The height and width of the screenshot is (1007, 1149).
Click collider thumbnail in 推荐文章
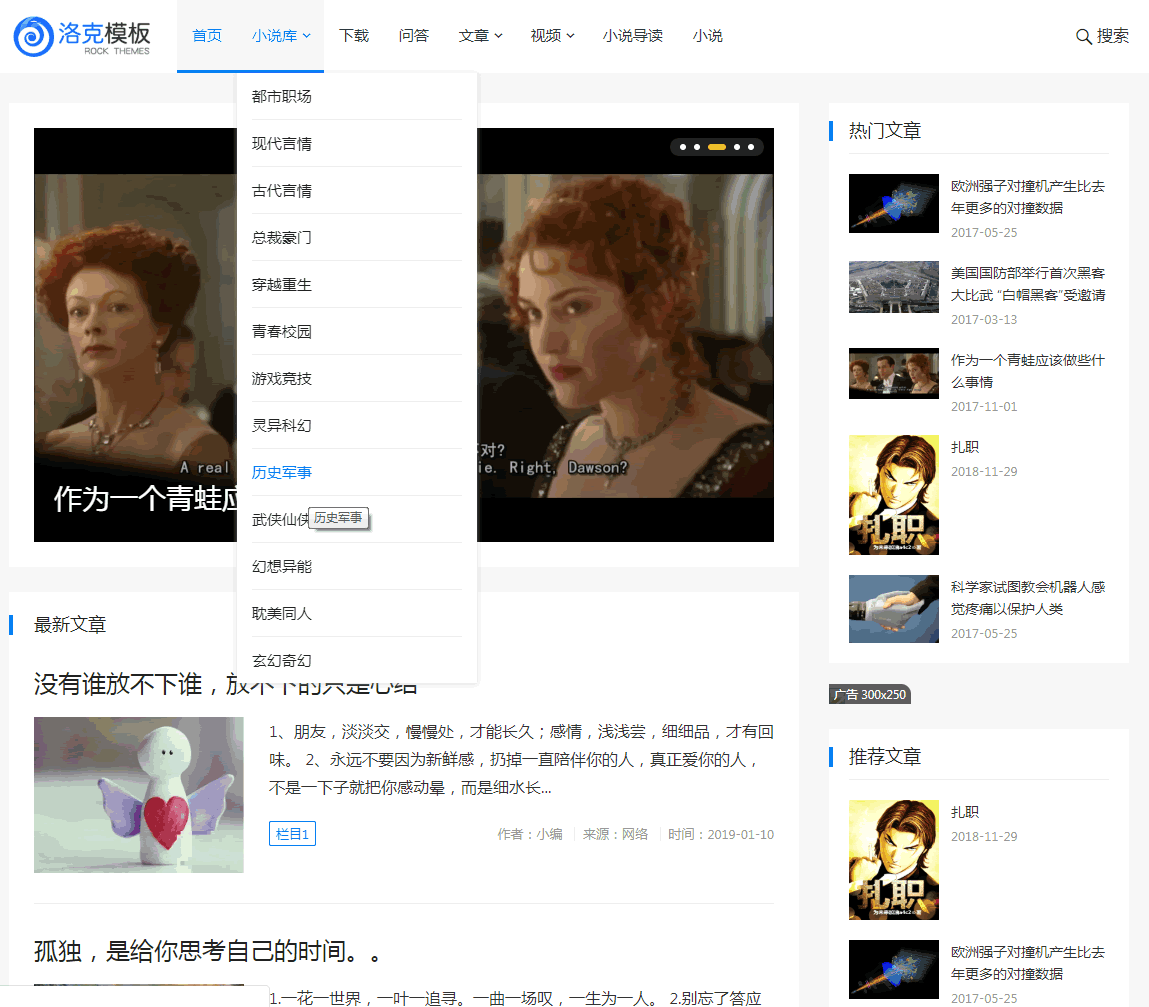pyautogui.click(x=893, y=969)
